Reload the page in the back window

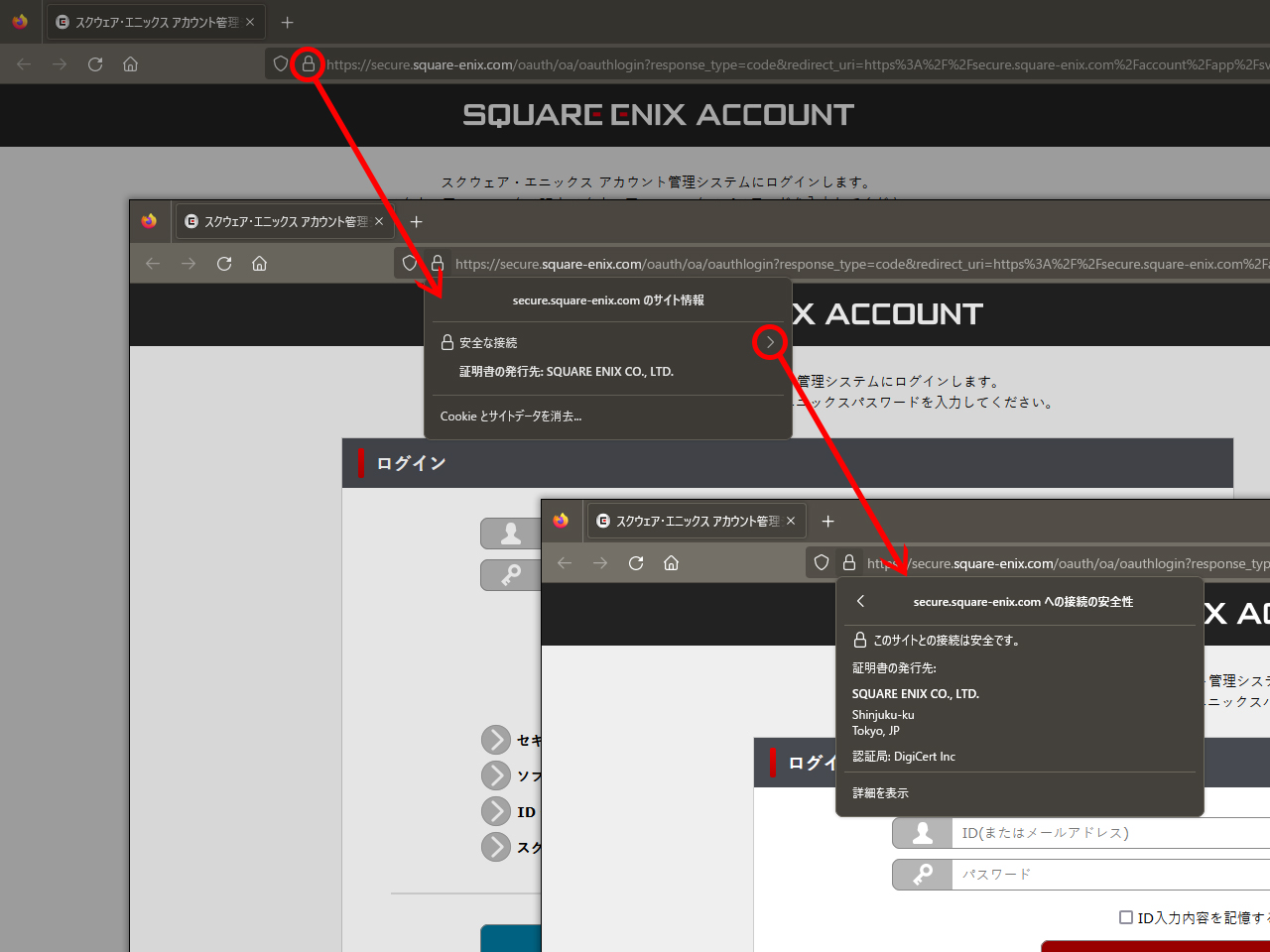pyautogui.click(x=95, y=64)
